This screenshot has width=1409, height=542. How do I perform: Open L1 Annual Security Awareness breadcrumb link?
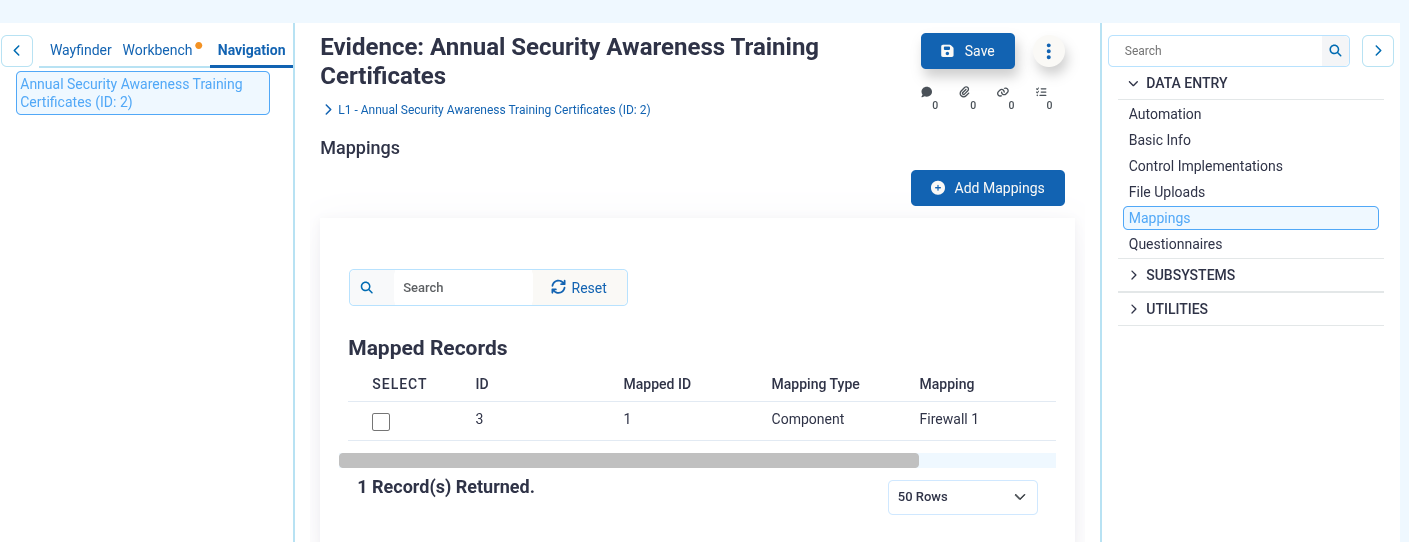click(494, 110)
